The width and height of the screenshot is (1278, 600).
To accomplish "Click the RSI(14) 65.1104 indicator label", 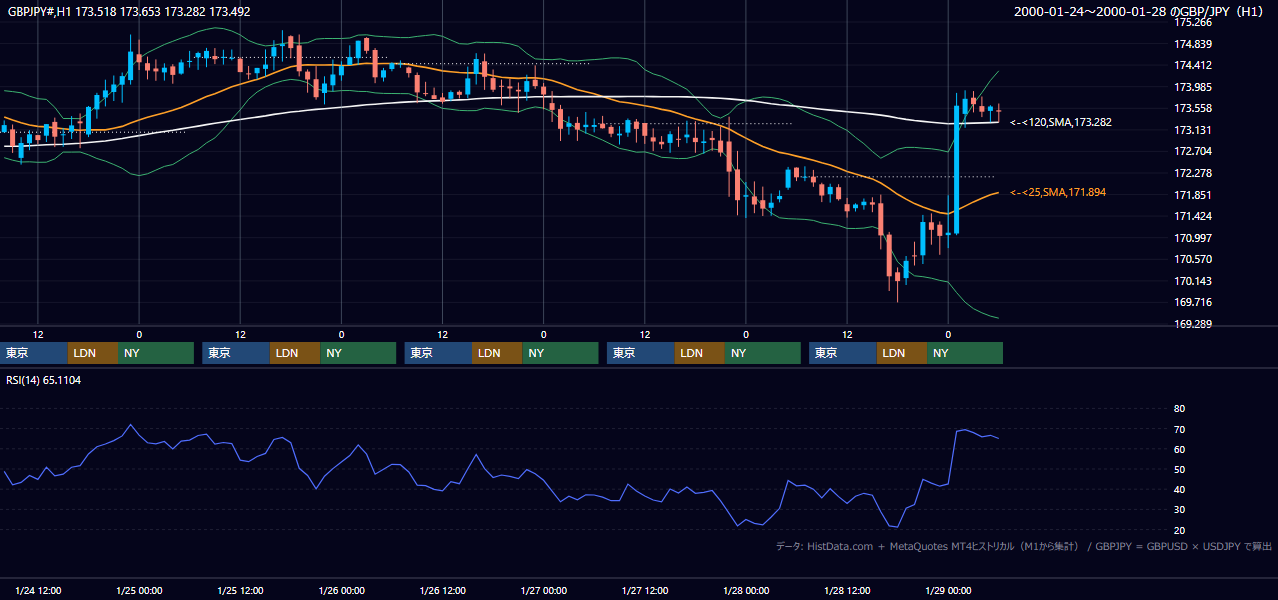I will click(44, 380).
